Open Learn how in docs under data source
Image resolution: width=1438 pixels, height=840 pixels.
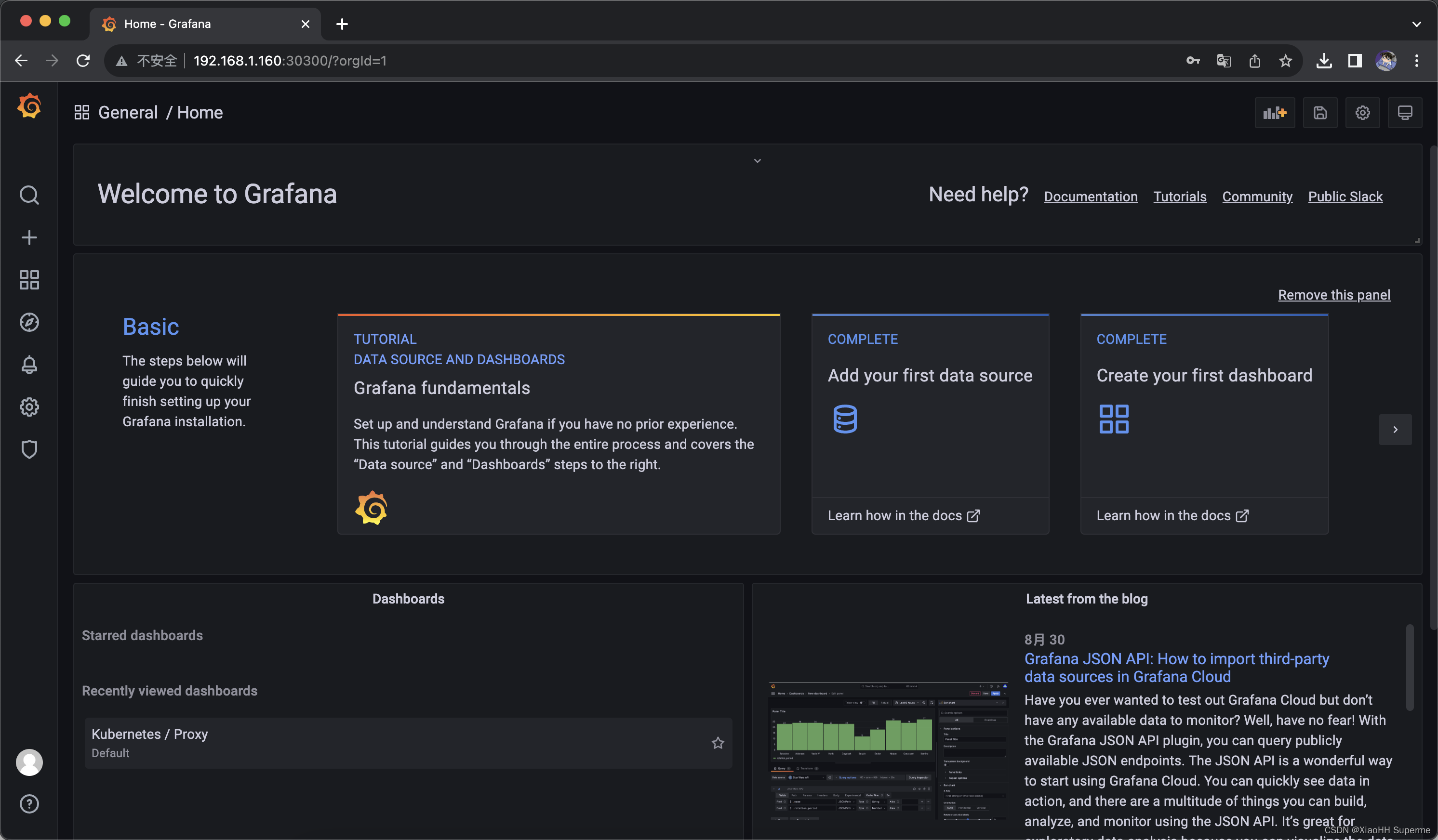903,515
